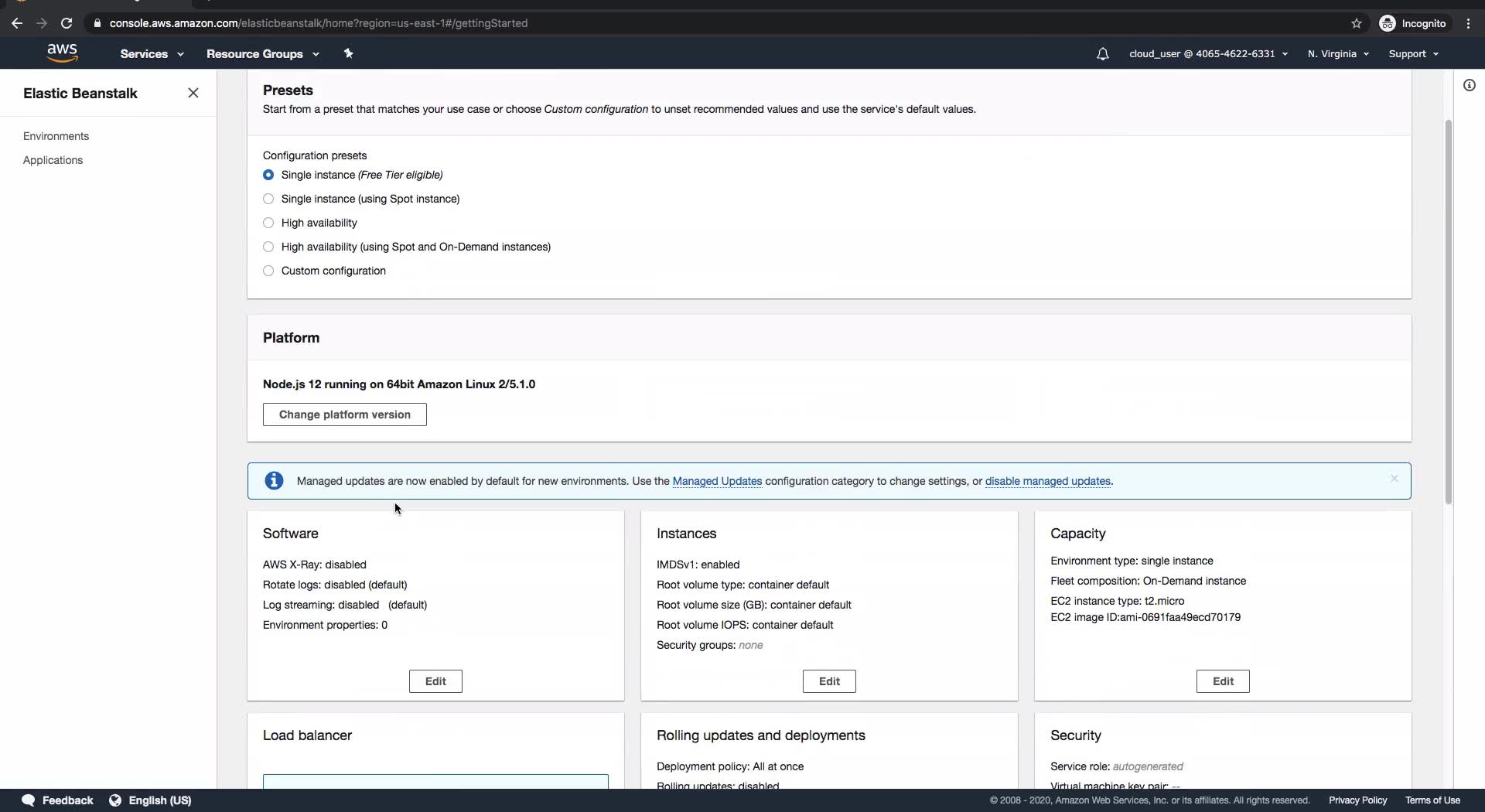Open the notifications bell
Screen dimensions: 1485x812
(1102, 54)
